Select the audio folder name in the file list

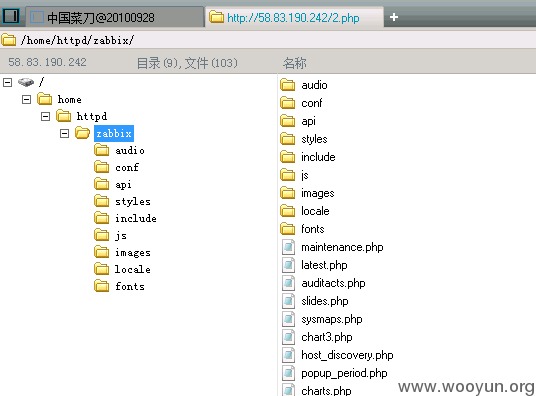tap(314, 85)
